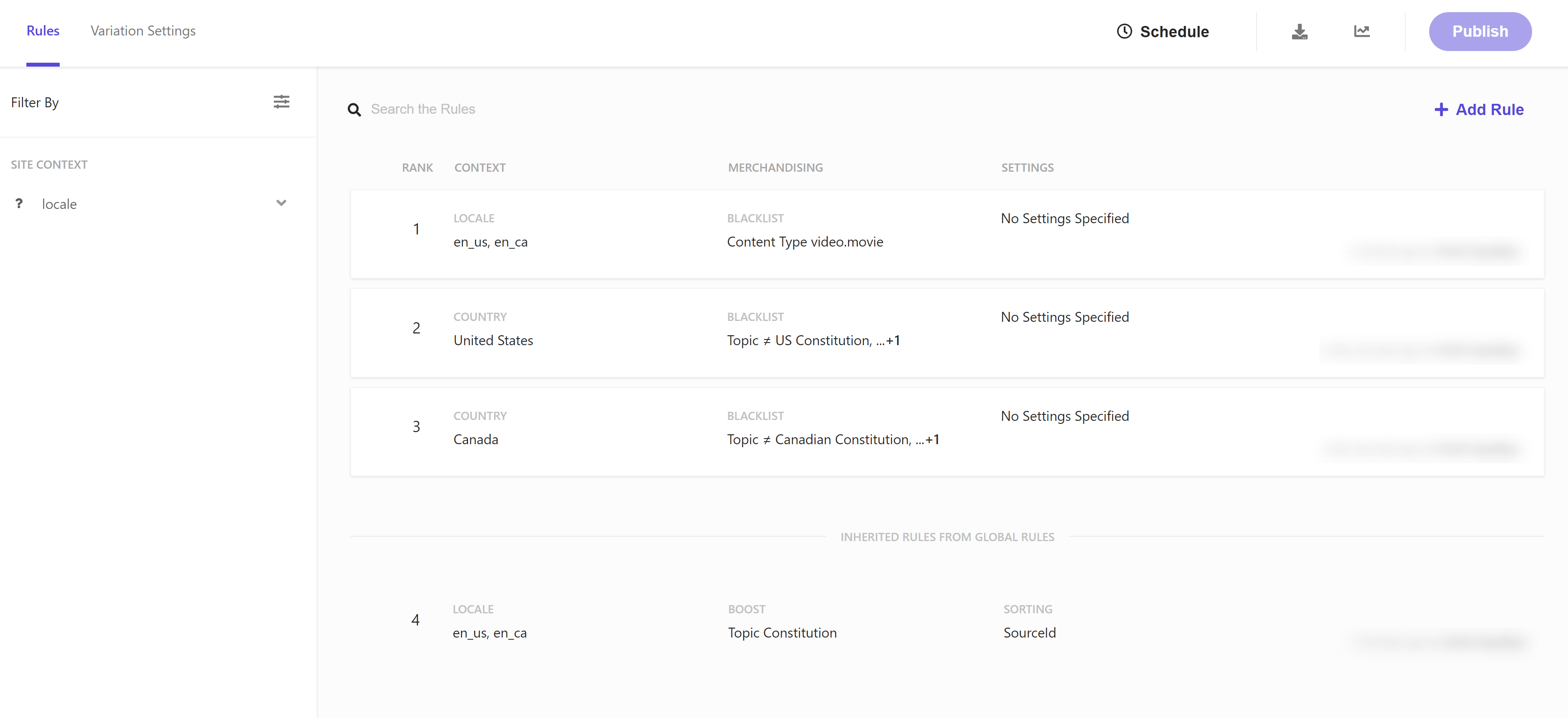Click rank number 3
This screenshot has height=718, width=1568.
click(417, 426)
